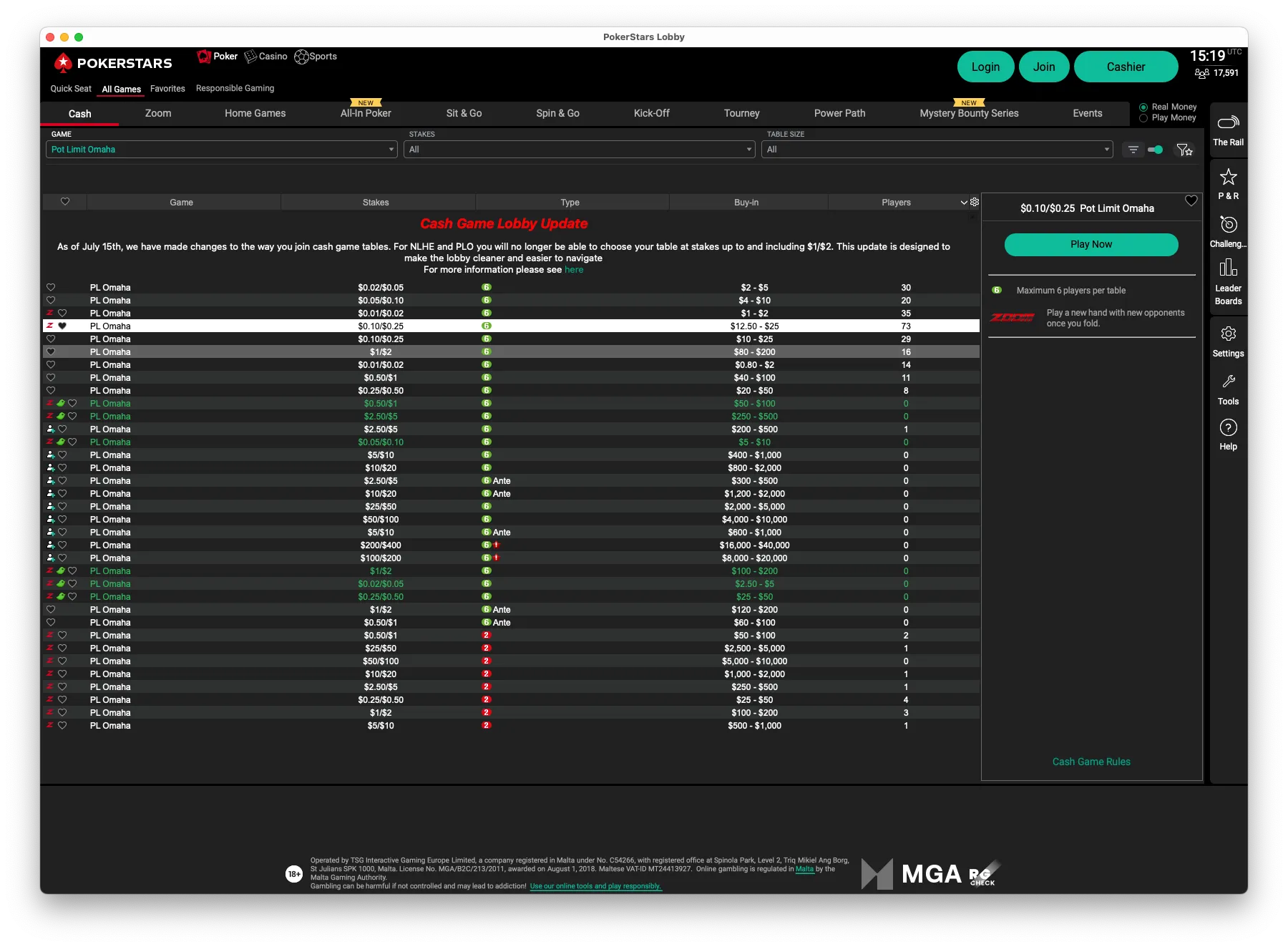Viewport: 1288px width, 947px height.
Task: Sort by Type column header
Action: tap(570, 203)
